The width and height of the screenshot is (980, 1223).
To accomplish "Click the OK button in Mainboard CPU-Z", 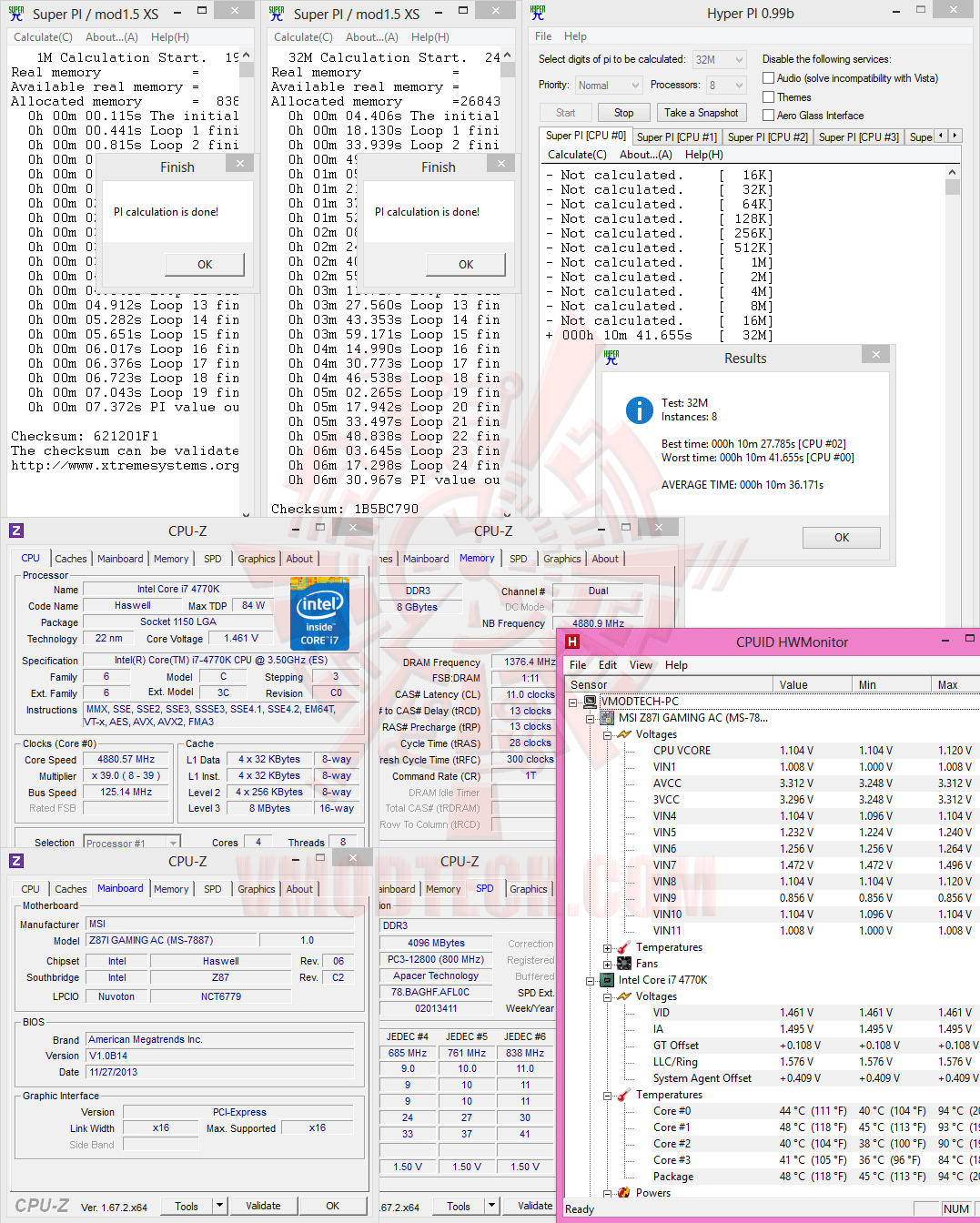I will click(x=333, y=1206).
